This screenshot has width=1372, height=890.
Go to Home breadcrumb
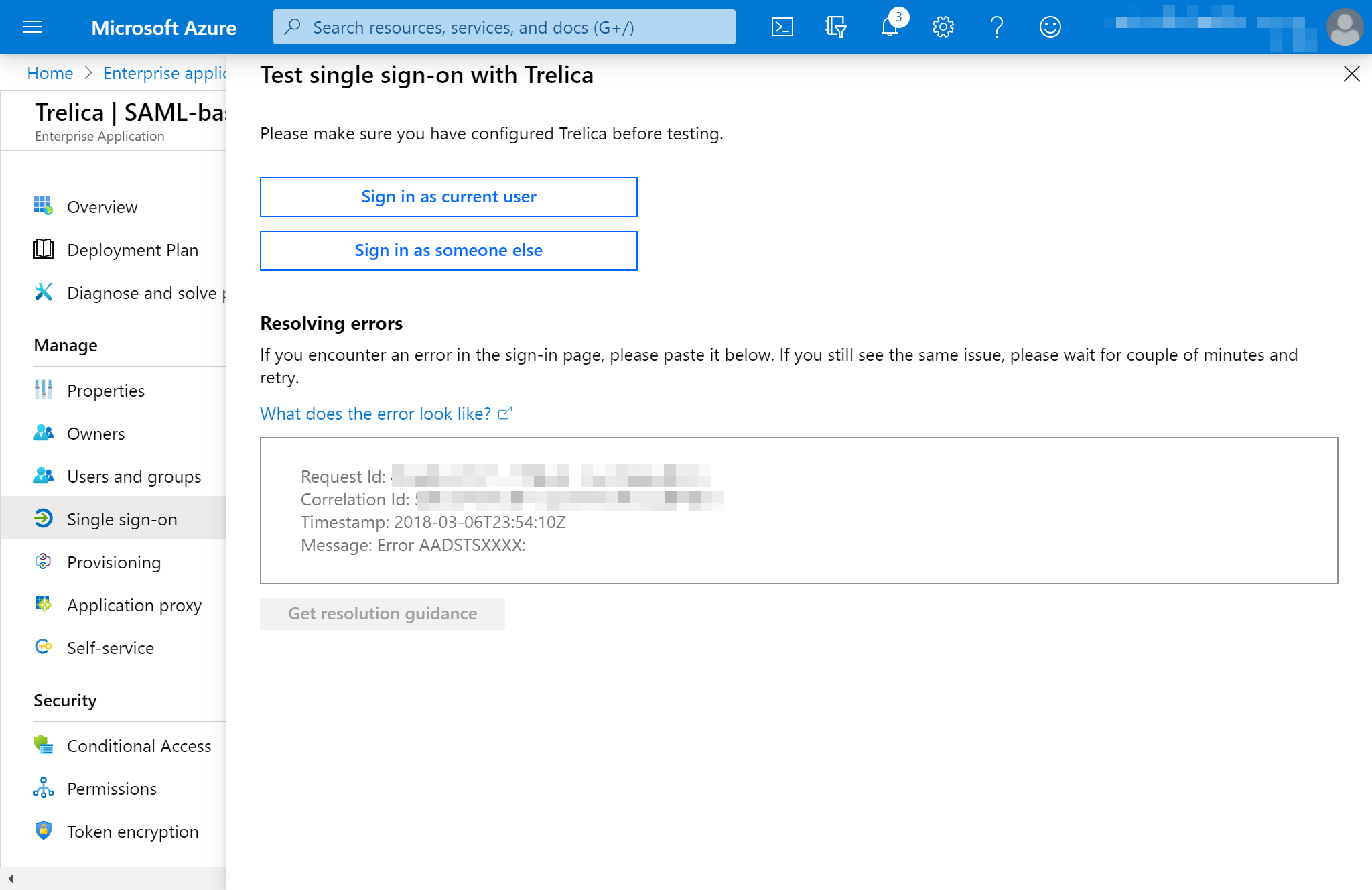pyautogui.click(x=50, y=73)
